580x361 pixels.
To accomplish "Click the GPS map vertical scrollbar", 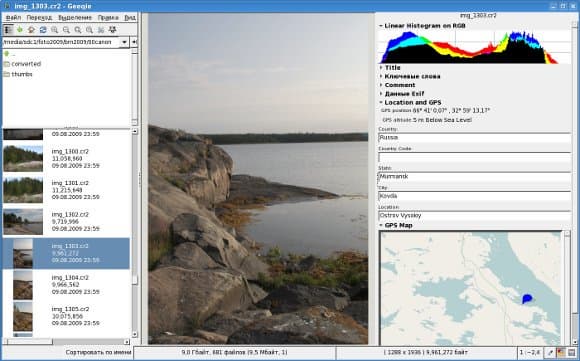I will click(x=567, y=289).
